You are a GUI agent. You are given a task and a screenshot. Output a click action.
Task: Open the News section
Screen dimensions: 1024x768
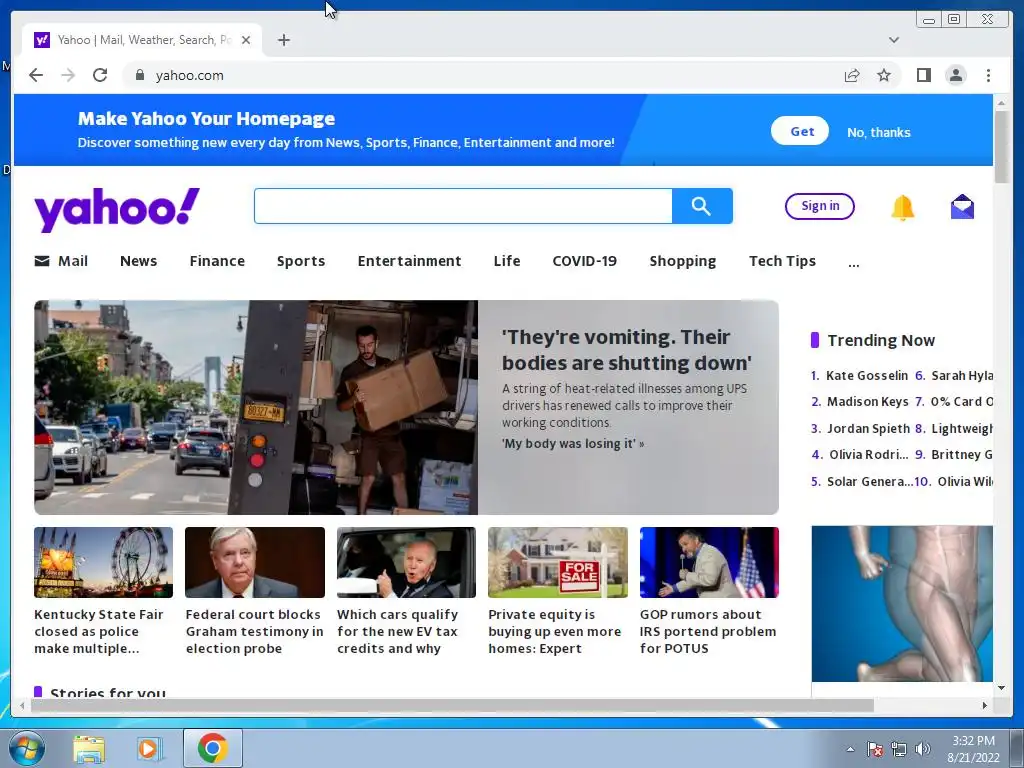[x=138, y=261]
